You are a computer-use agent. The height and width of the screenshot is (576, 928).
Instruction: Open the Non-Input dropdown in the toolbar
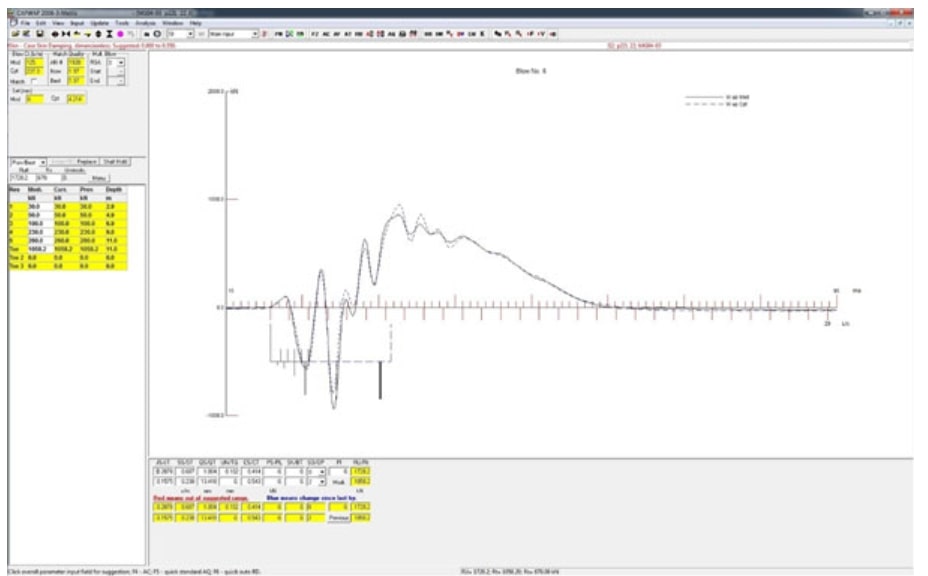click(x=255, y=33)
